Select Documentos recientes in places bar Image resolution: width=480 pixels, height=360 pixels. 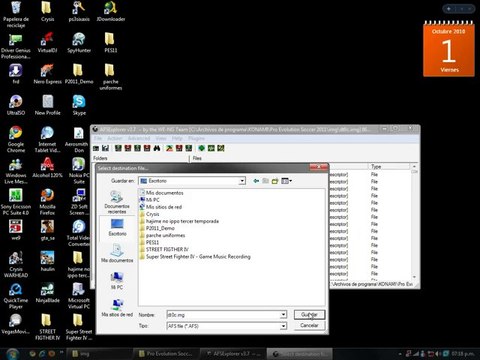pyautogui.click(x=117, y=202)
